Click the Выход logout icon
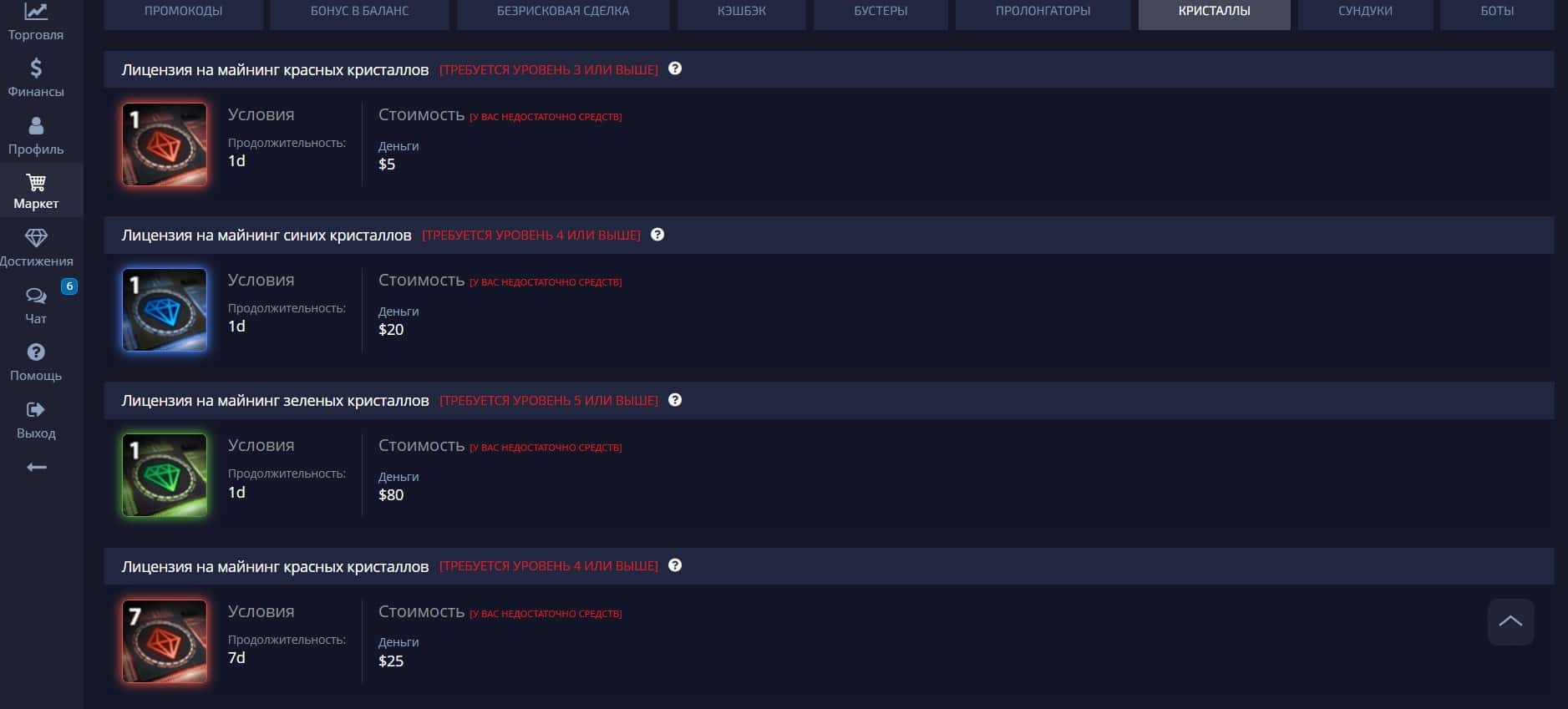 tap(36, 409)
